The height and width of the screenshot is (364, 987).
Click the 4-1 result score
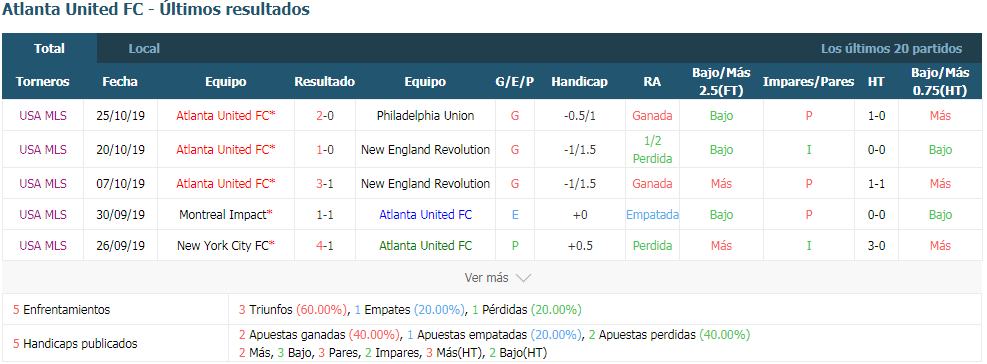click(325, 246)
